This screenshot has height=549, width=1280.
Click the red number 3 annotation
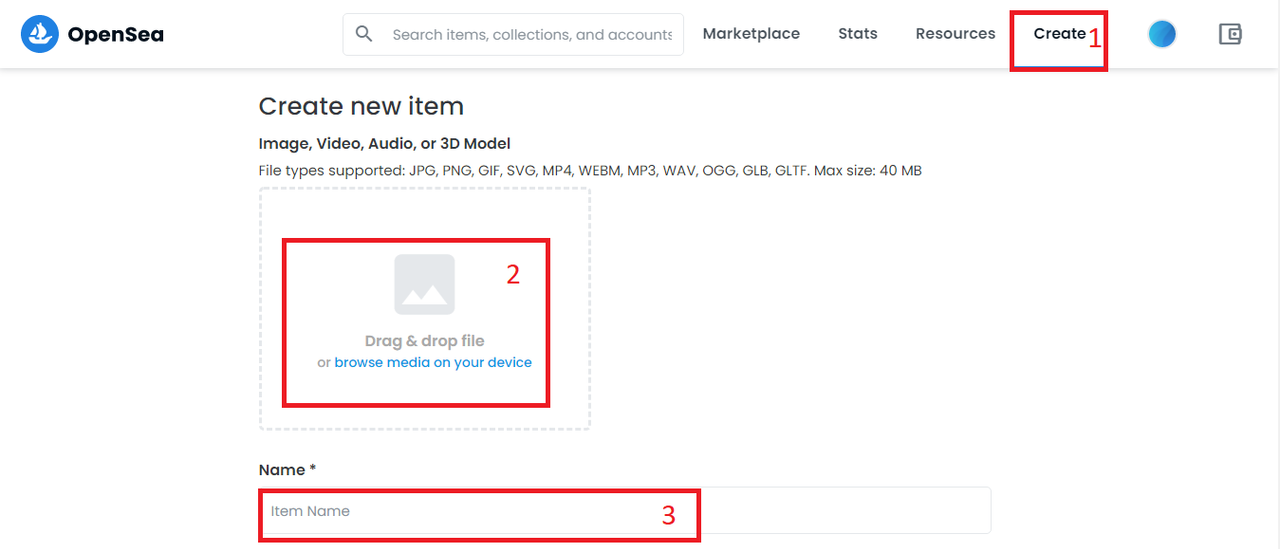click(669, 516)
